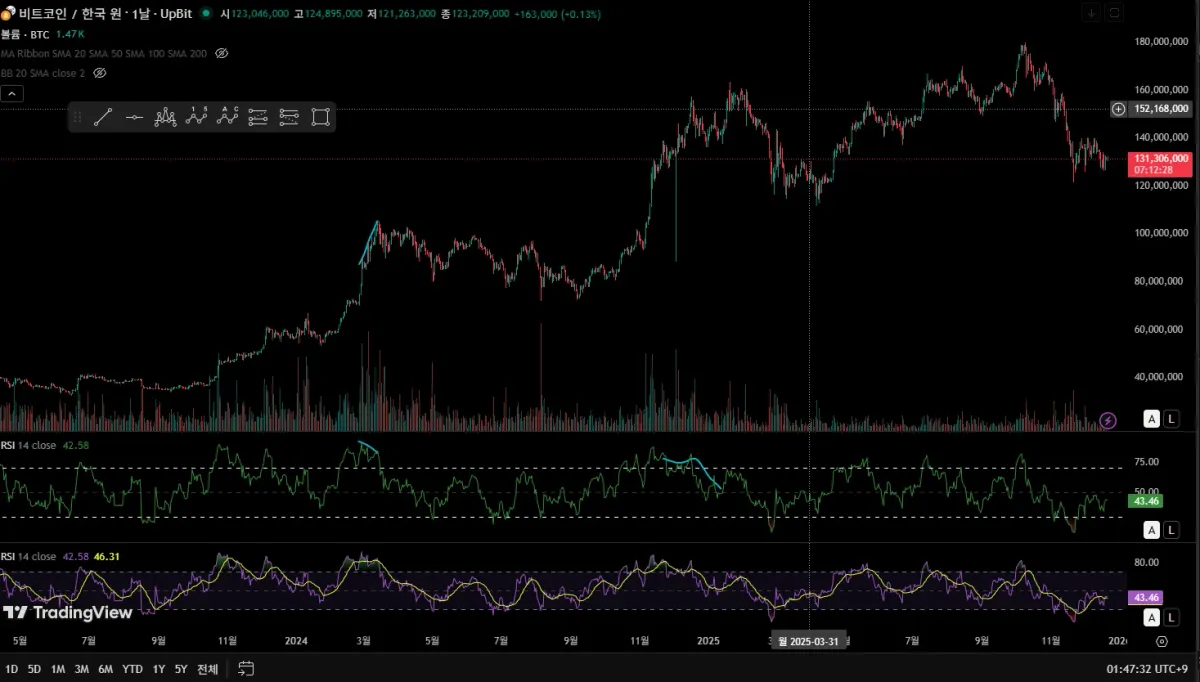Select the 5D date range
Viewport: 1200px width, 682px height.
tap(34, 669)
